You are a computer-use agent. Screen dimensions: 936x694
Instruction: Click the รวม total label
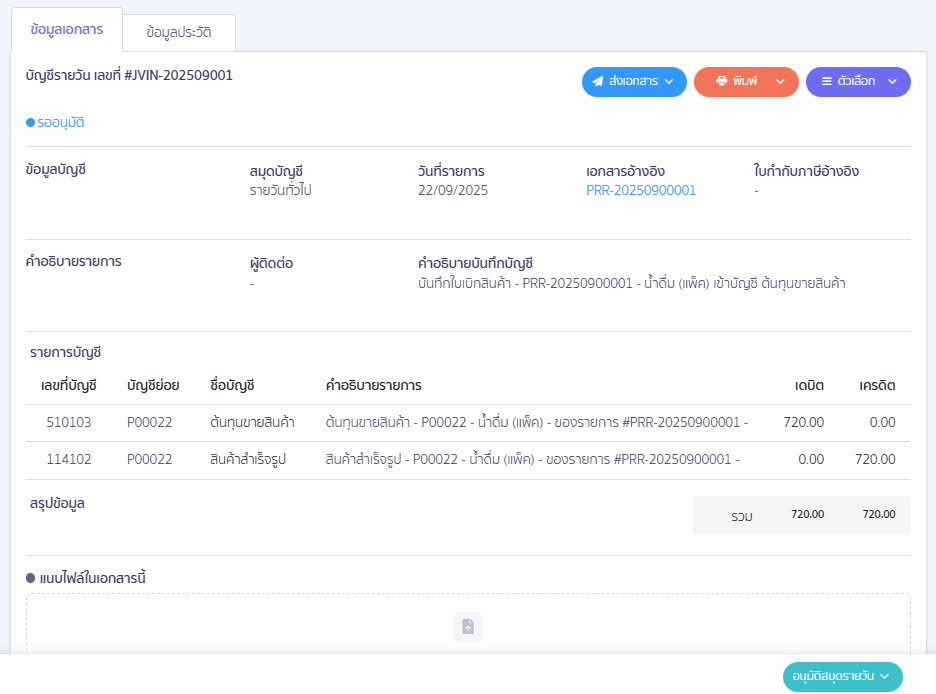741,516
